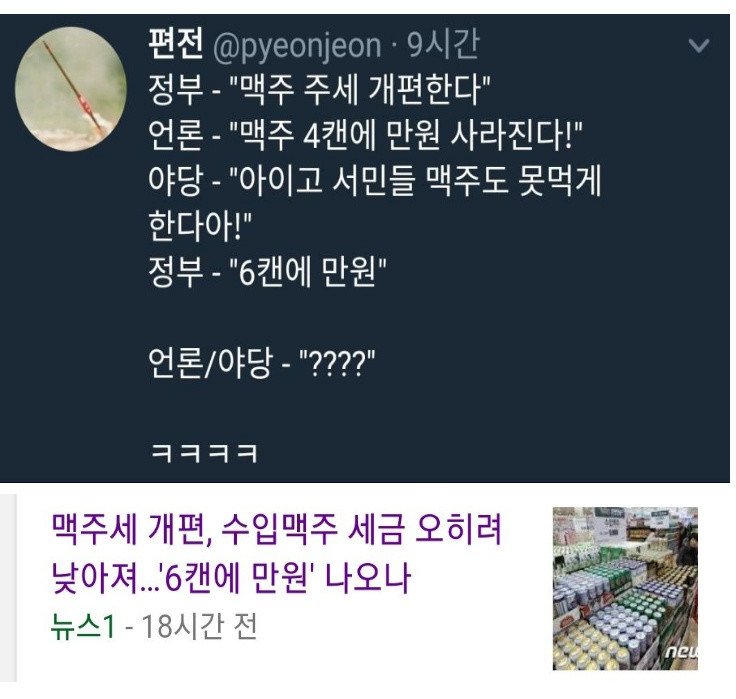Select the line "맥주 주세 개편한다"
The image size is (736, 699).
tap(319, 90)
